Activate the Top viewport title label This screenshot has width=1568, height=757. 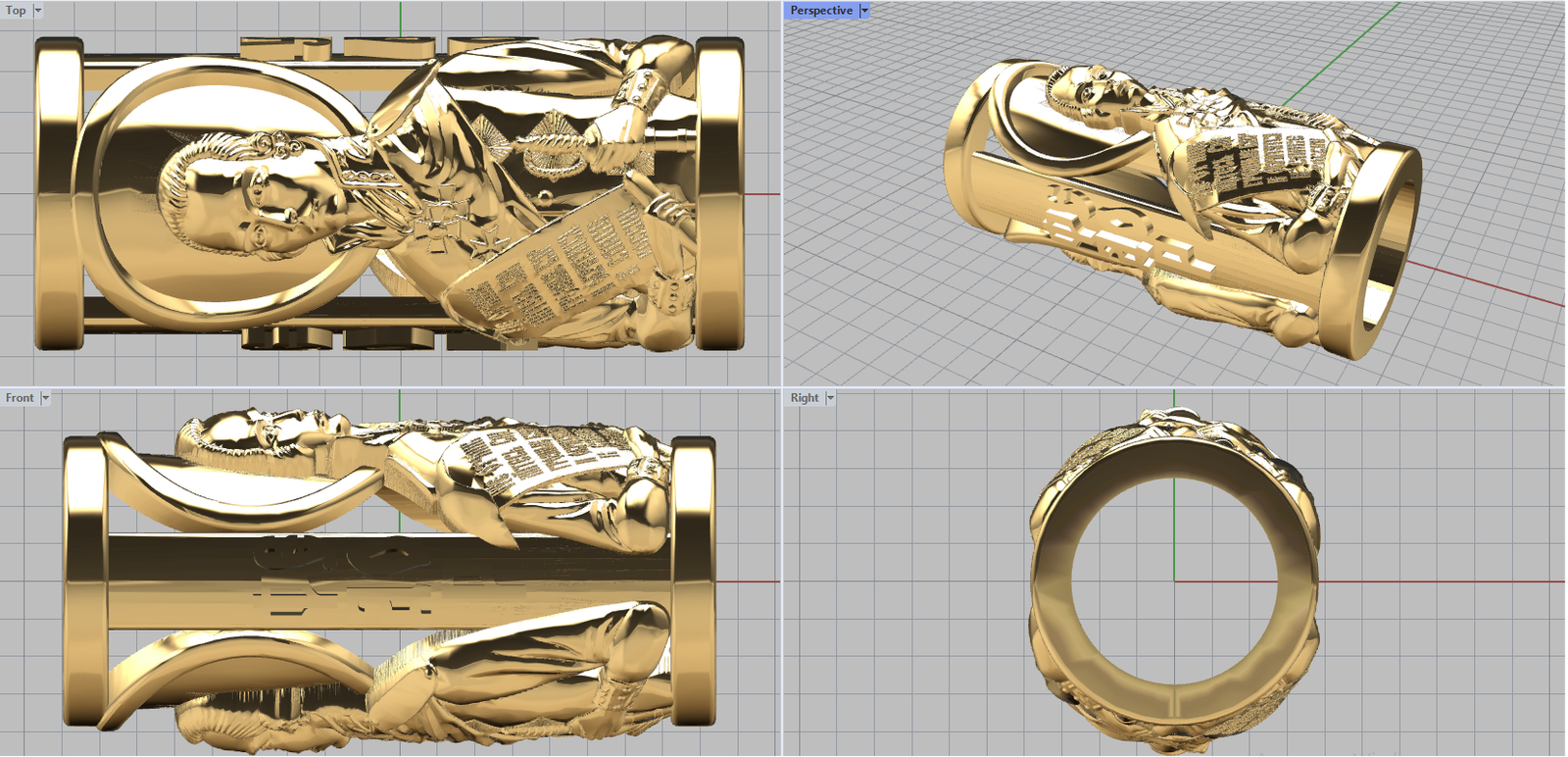click(x=17, y=11)
